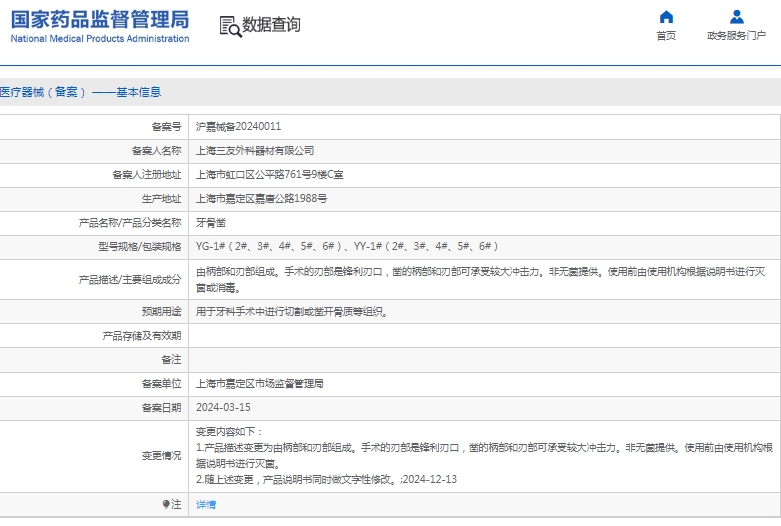781x526 pixels.
Task: Click the 产品描述/主要组成成分 label
Action: pos(130,280)
